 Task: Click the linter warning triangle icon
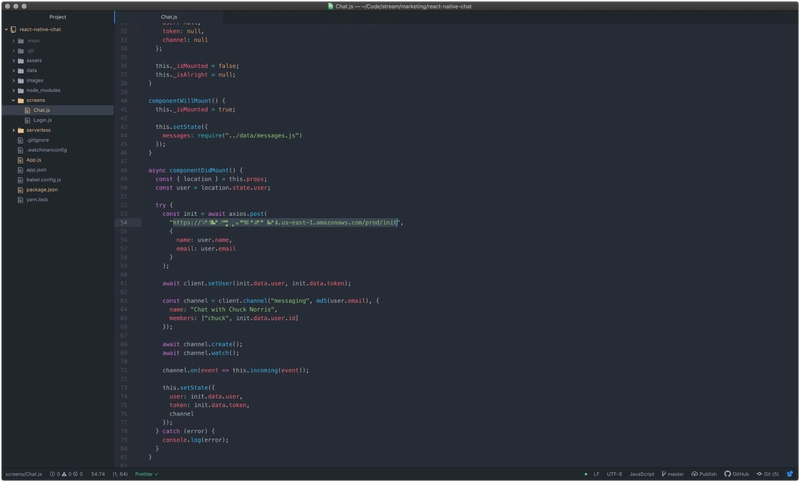[x=64, y=474]
